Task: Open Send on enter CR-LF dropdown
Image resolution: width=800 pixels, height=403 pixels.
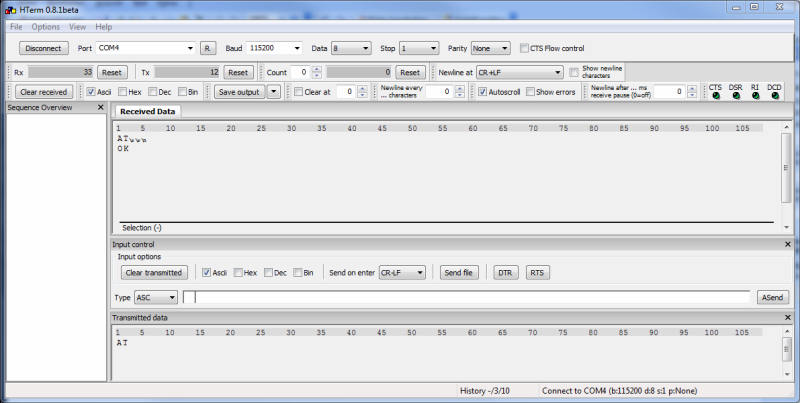Action: tap(420, 272)
